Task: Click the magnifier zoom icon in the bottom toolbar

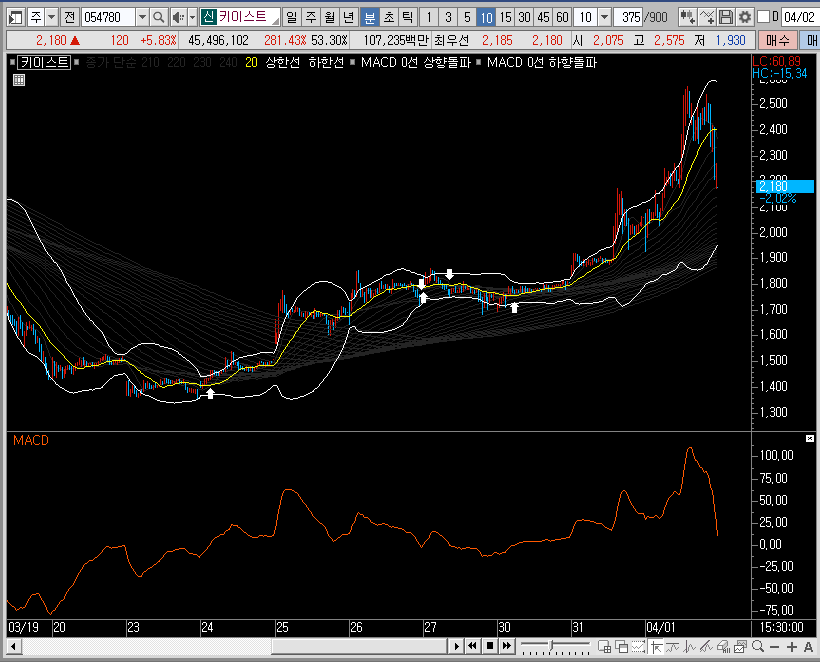Action: (757, 646)
